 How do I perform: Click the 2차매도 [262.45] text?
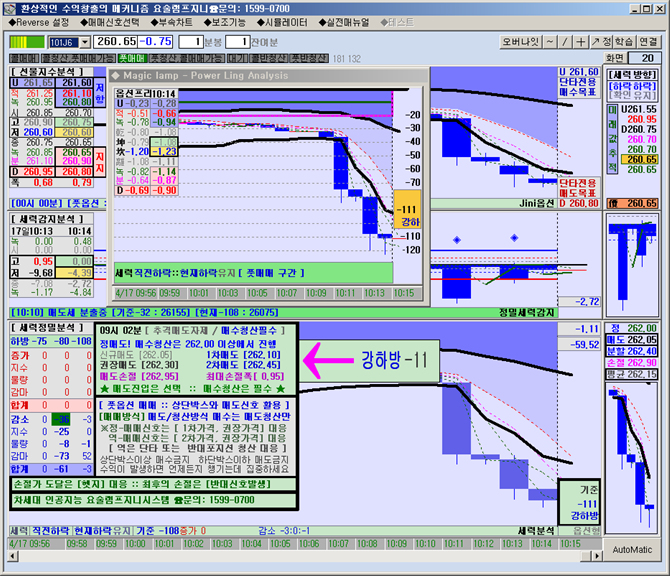tap(243, 365)
